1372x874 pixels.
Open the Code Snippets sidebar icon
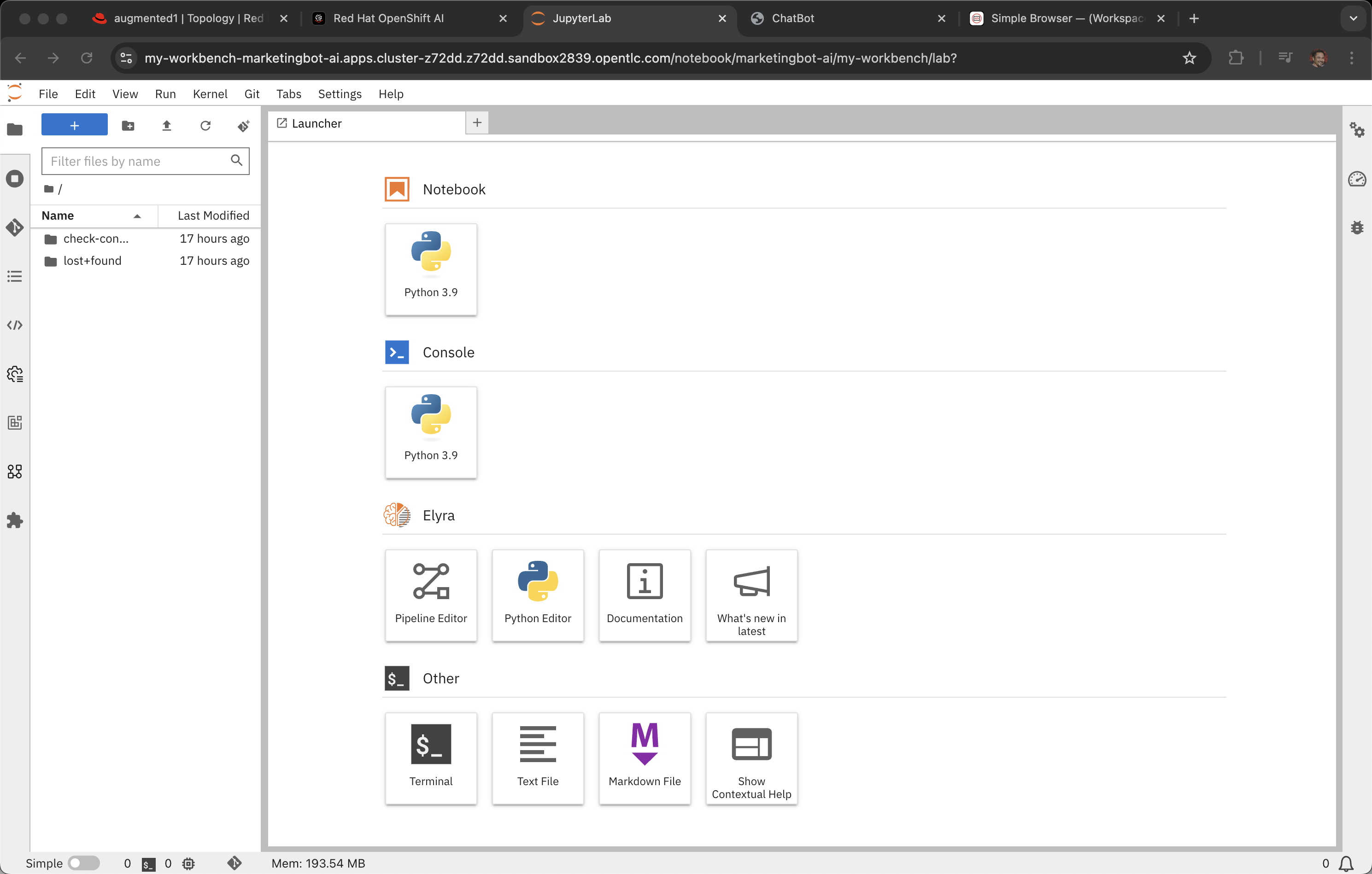(x=15, y=325)
